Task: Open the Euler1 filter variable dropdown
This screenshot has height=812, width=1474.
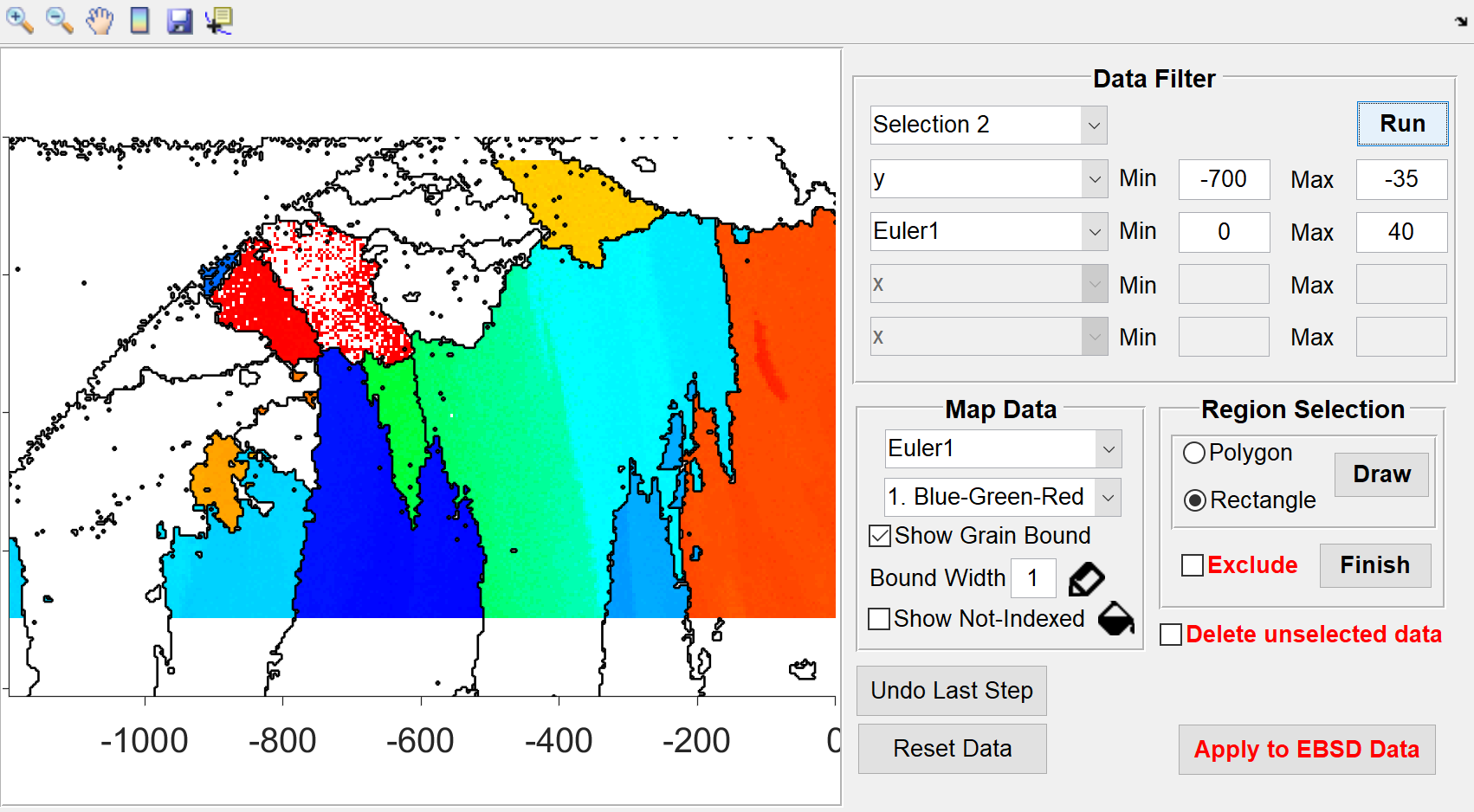Action: [x=989, y=231]
